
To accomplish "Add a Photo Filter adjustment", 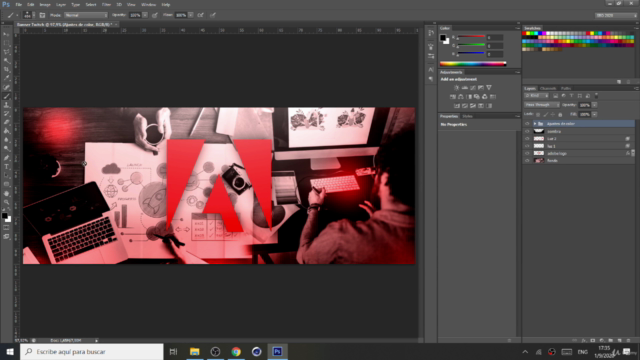I will click(x=477, y=97).
